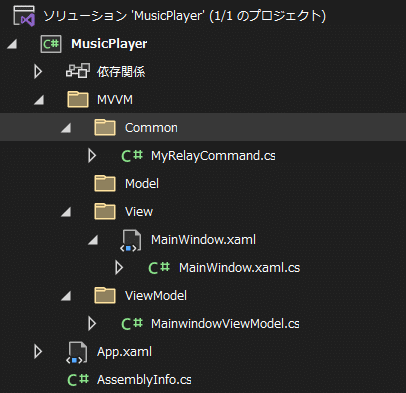Select the MVVM folder label
The width and height of the screenshot is (406, 393).
click(x=115, y=100)
